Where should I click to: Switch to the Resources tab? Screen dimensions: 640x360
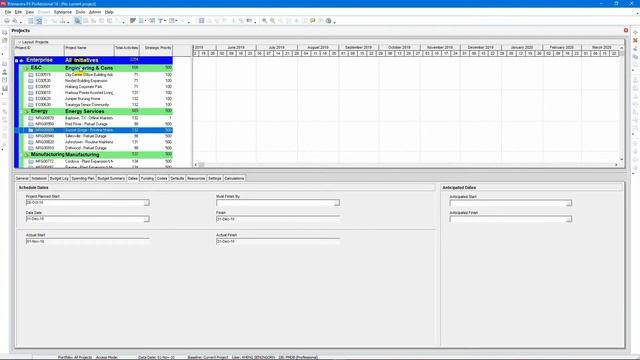click(x=196, y=178)
